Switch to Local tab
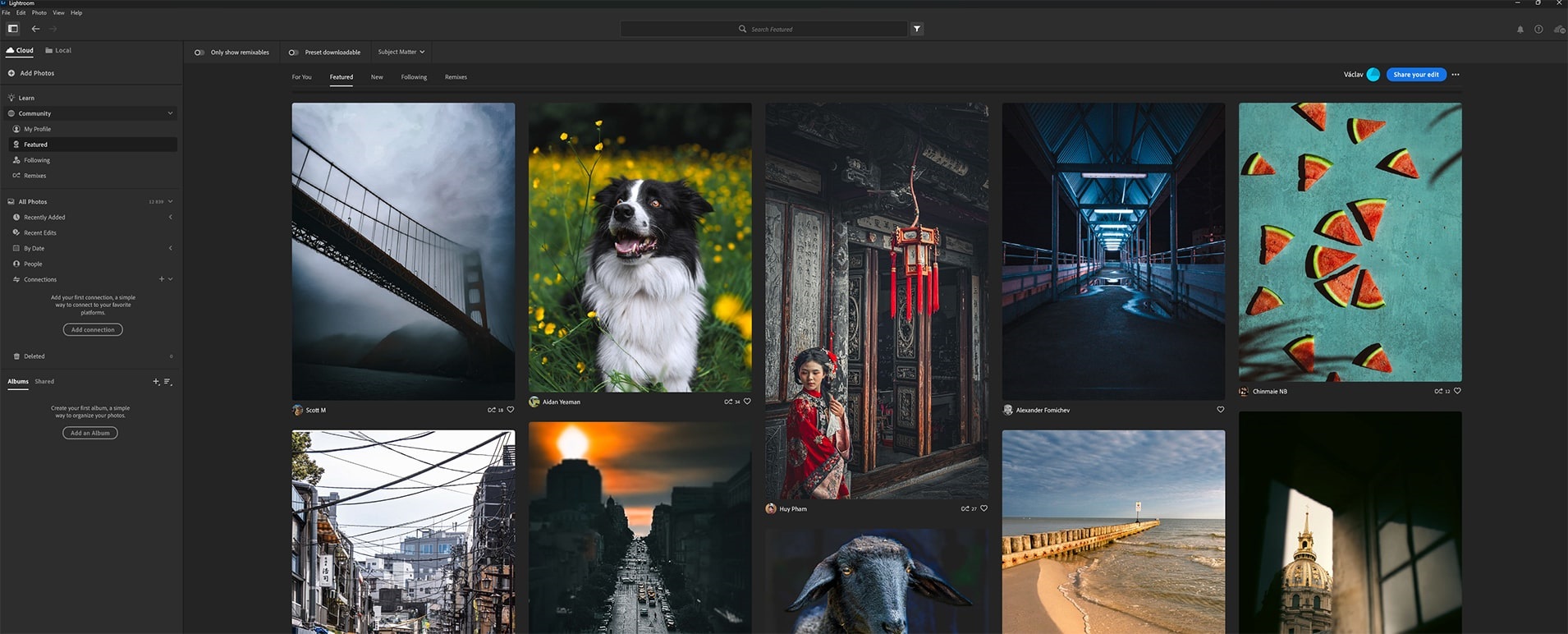 pos(57,50)
